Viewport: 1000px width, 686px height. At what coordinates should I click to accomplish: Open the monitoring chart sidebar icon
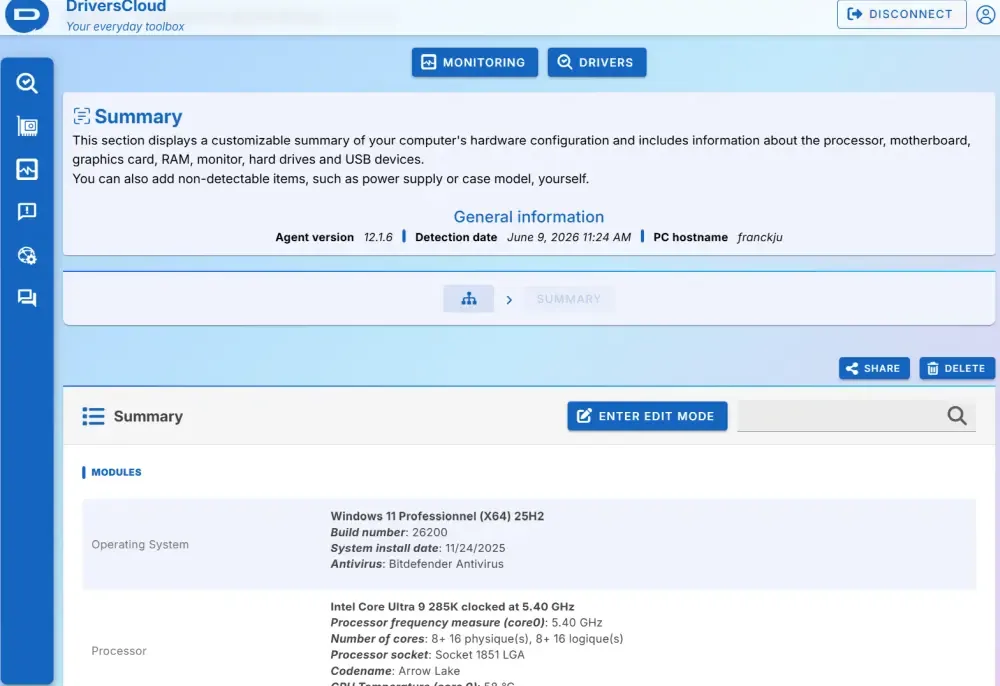pyautogui.click(x=27, y=169)
